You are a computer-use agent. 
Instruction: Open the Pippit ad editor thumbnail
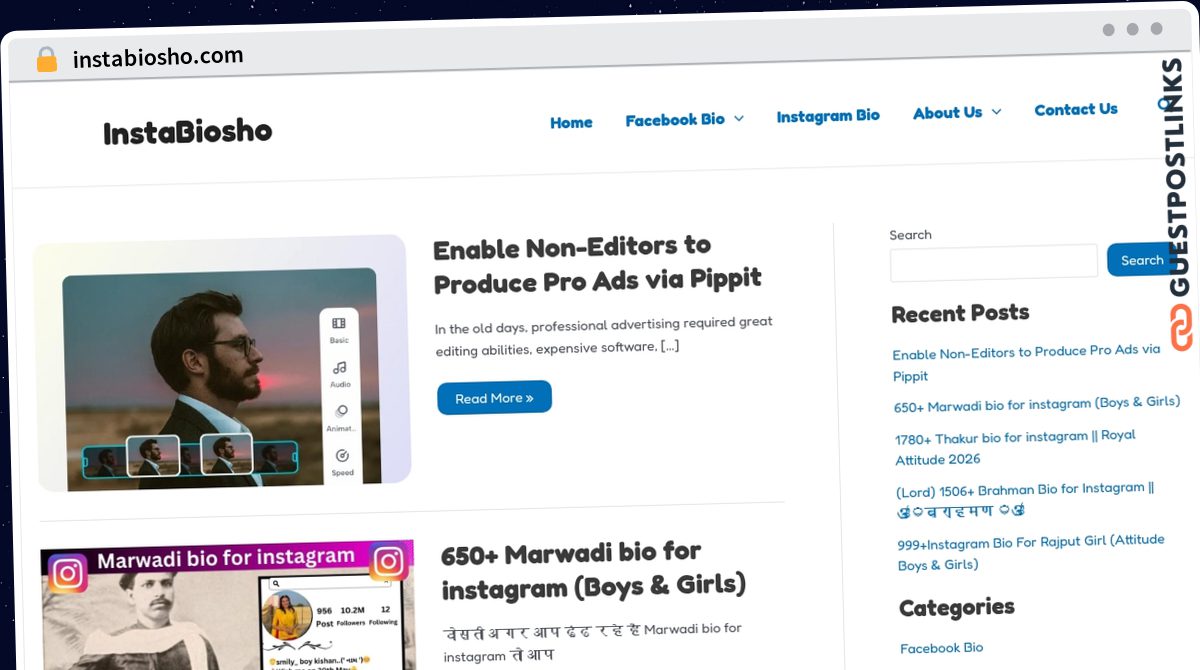coord(222,363)
